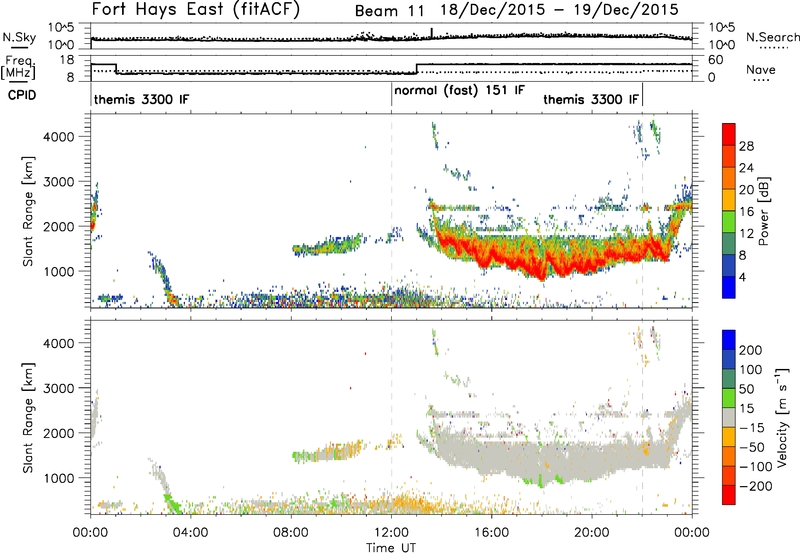Click the 2000 tick of power panel axis
The width and height of the screenshot is (800, 554).
point(59,226)
